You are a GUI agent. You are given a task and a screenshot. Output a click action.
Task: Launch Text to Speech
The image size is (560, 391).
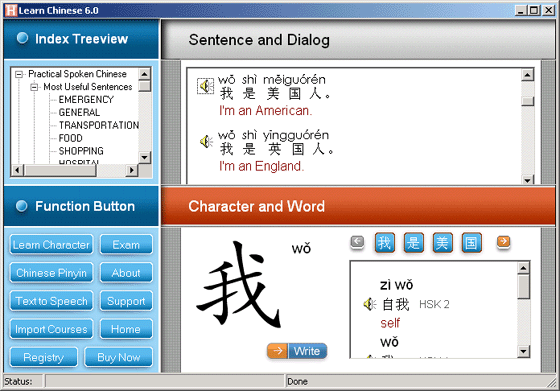pos(51,301)
